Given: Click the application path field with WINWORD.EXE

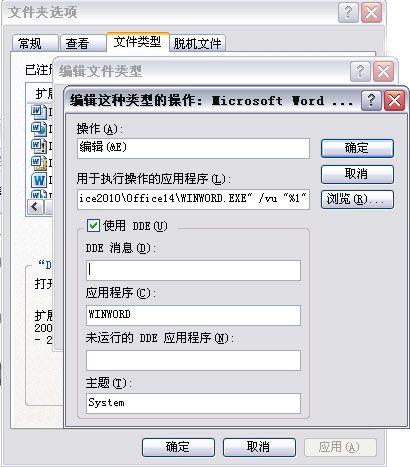Looking at the screenshot, I should click(x=193, y=199).
